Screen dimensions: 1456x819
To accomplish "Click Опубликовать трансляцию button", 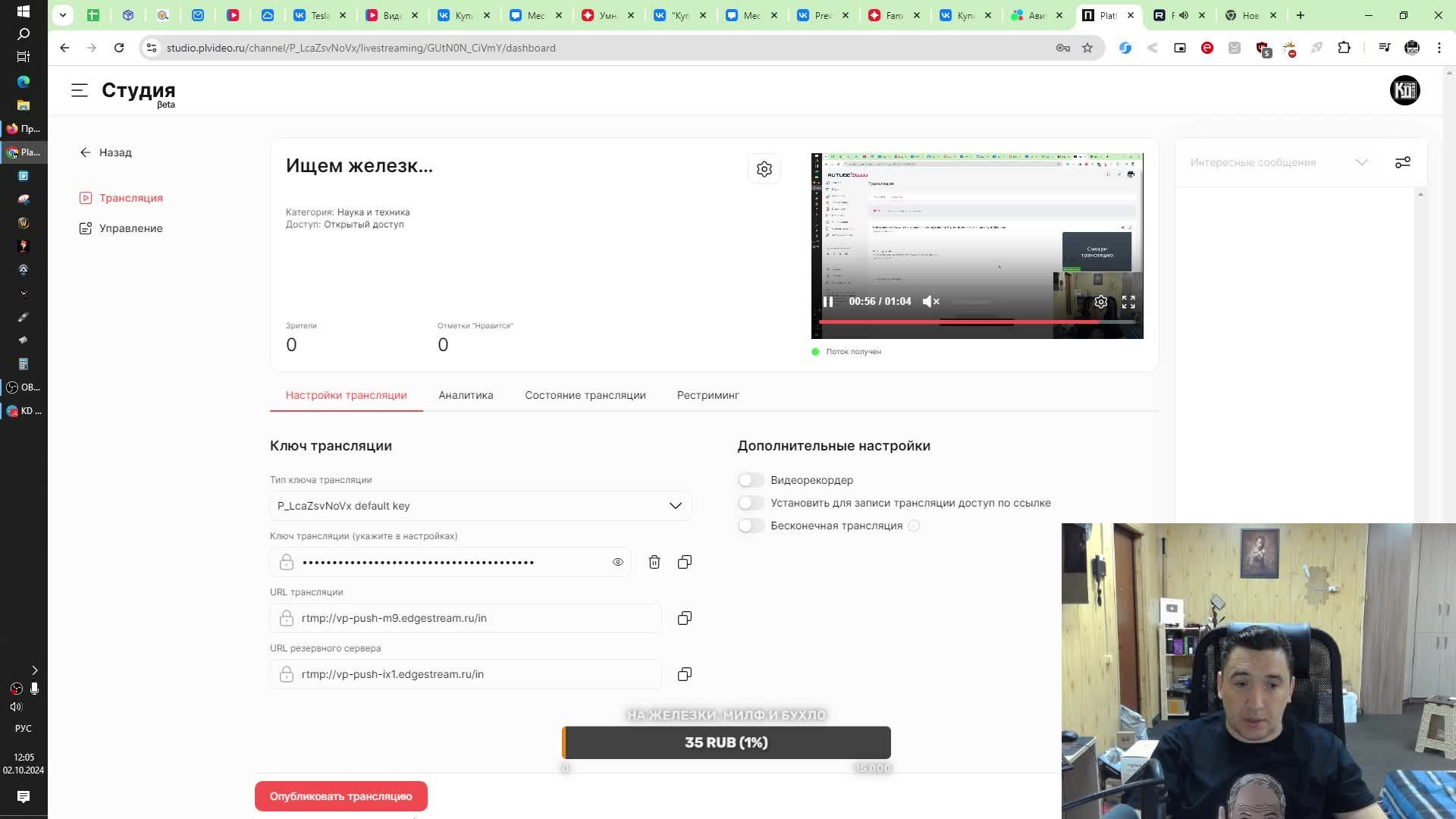I will [340, 796].
